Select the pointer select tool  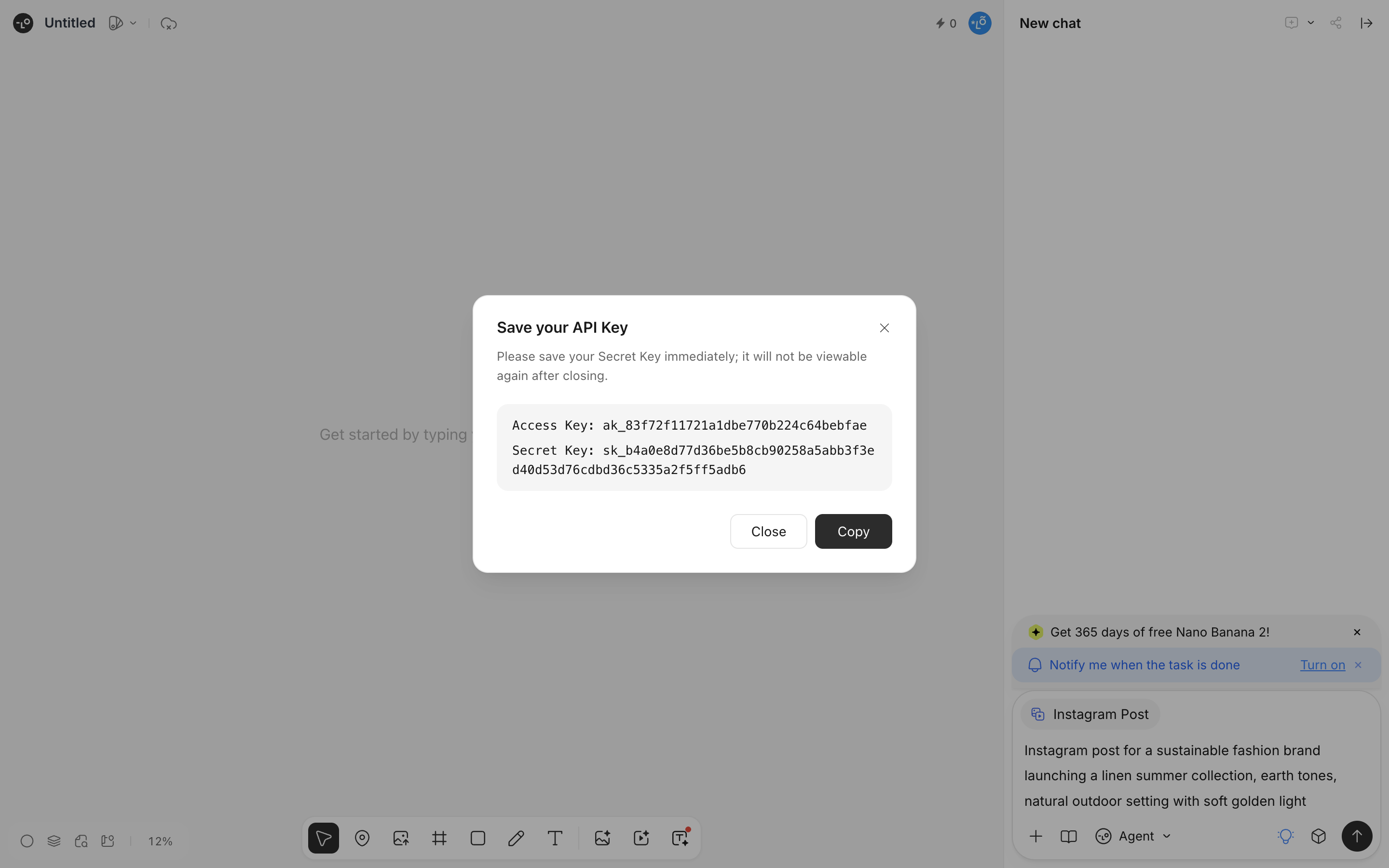click(x=323, y=838)
